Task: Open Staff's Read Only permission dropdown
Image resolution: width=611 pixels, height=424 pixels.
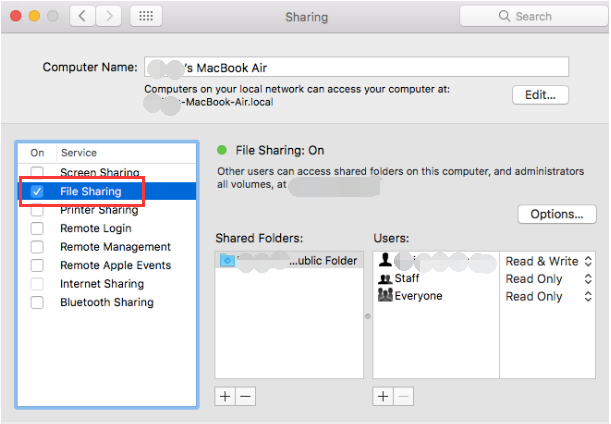Action: (549, 279)
